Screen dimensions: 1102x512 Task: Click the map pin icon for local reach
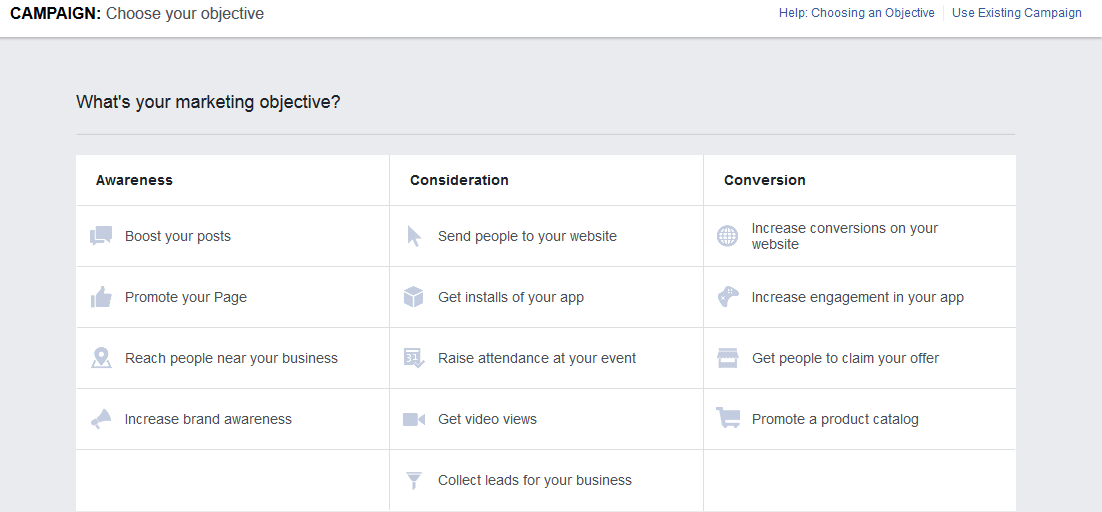(x=101, y=358)
